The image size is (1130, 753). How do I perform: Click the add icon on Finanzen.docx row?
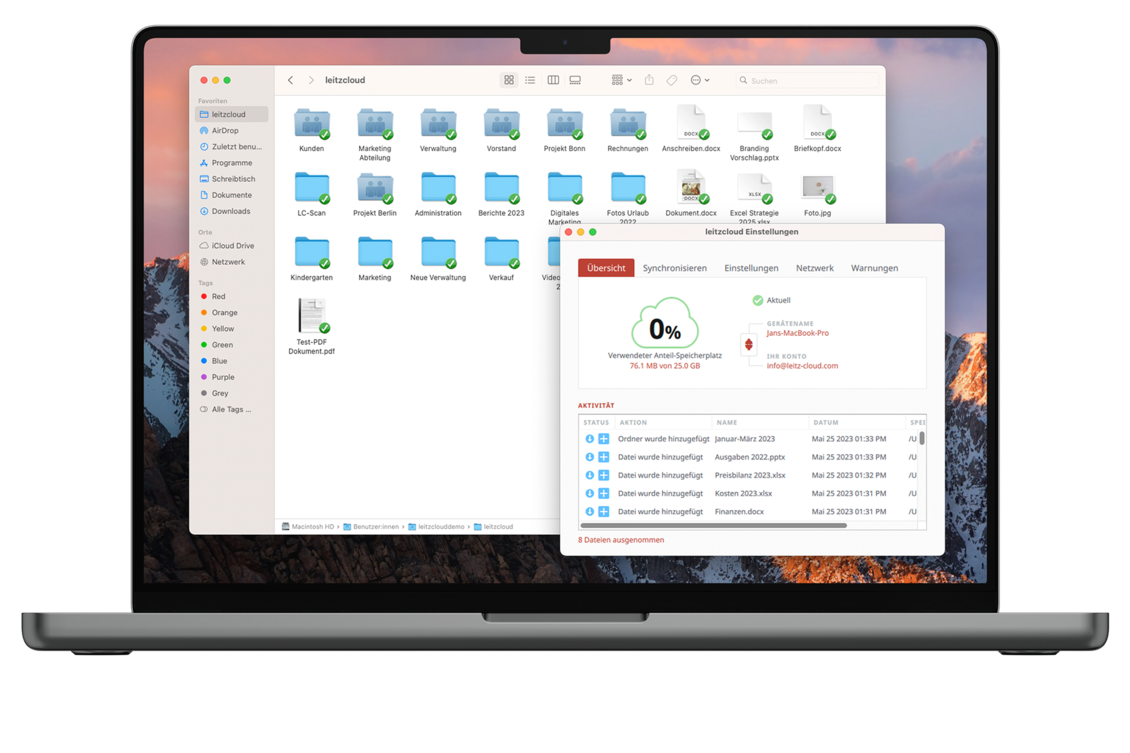click(x=604, y=512)
